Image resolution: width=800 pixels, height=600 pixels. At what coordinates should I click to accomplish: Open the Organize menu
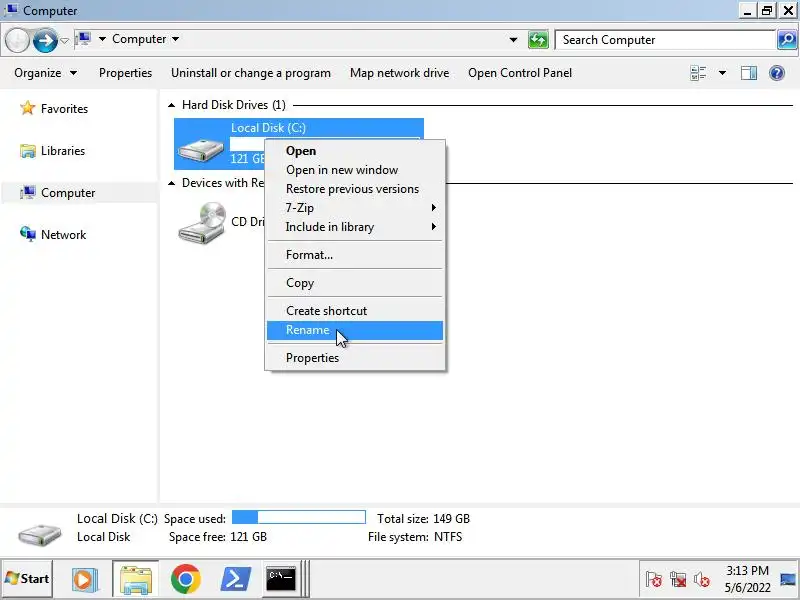[45, 73]
